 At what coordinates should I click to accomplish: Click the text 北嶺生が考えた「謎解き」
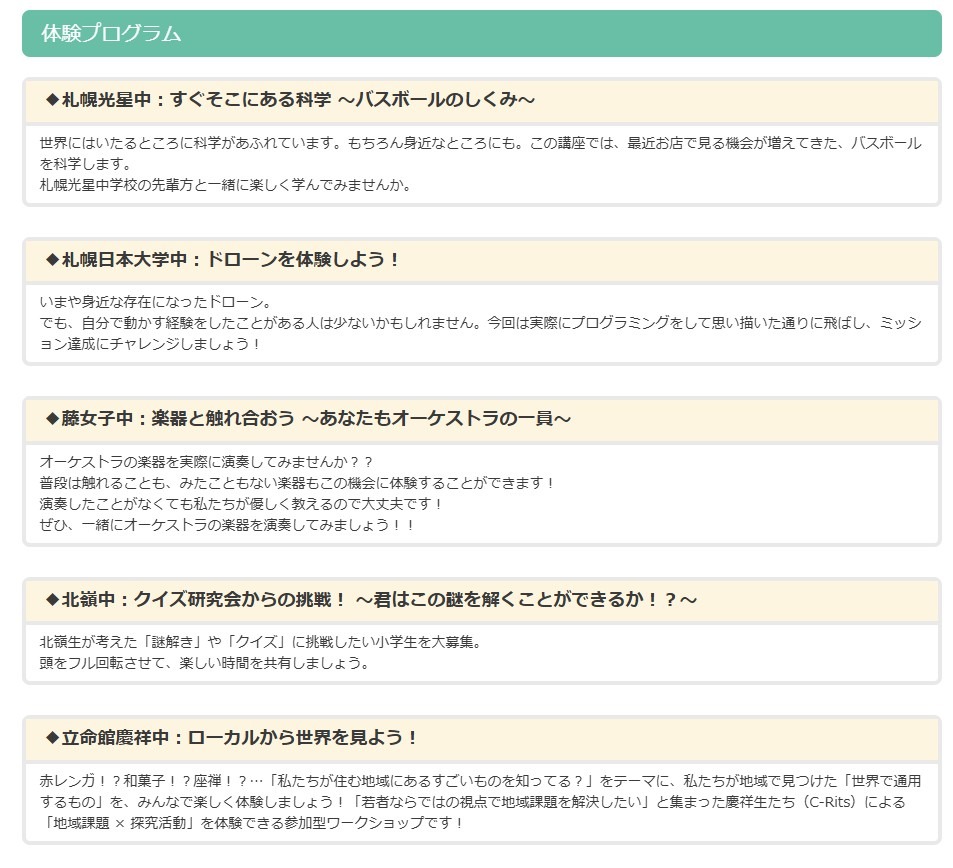point(122,642)
